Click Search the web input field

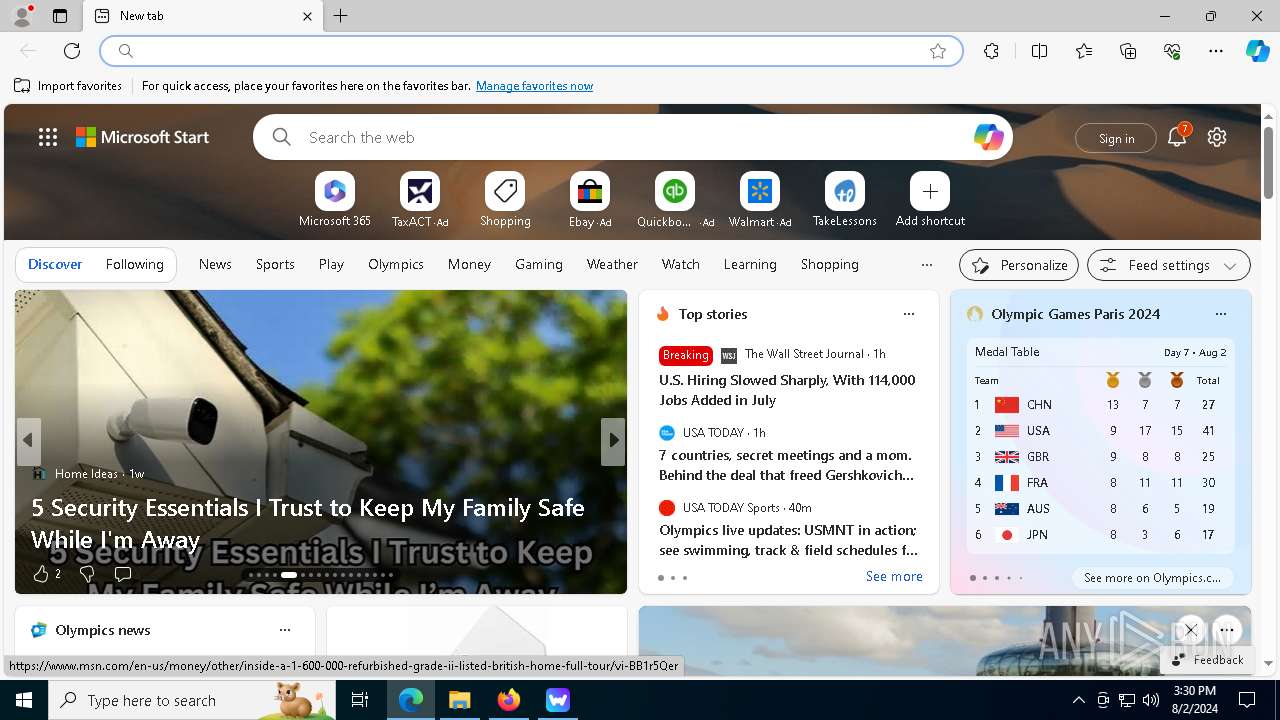click(632, 137)
